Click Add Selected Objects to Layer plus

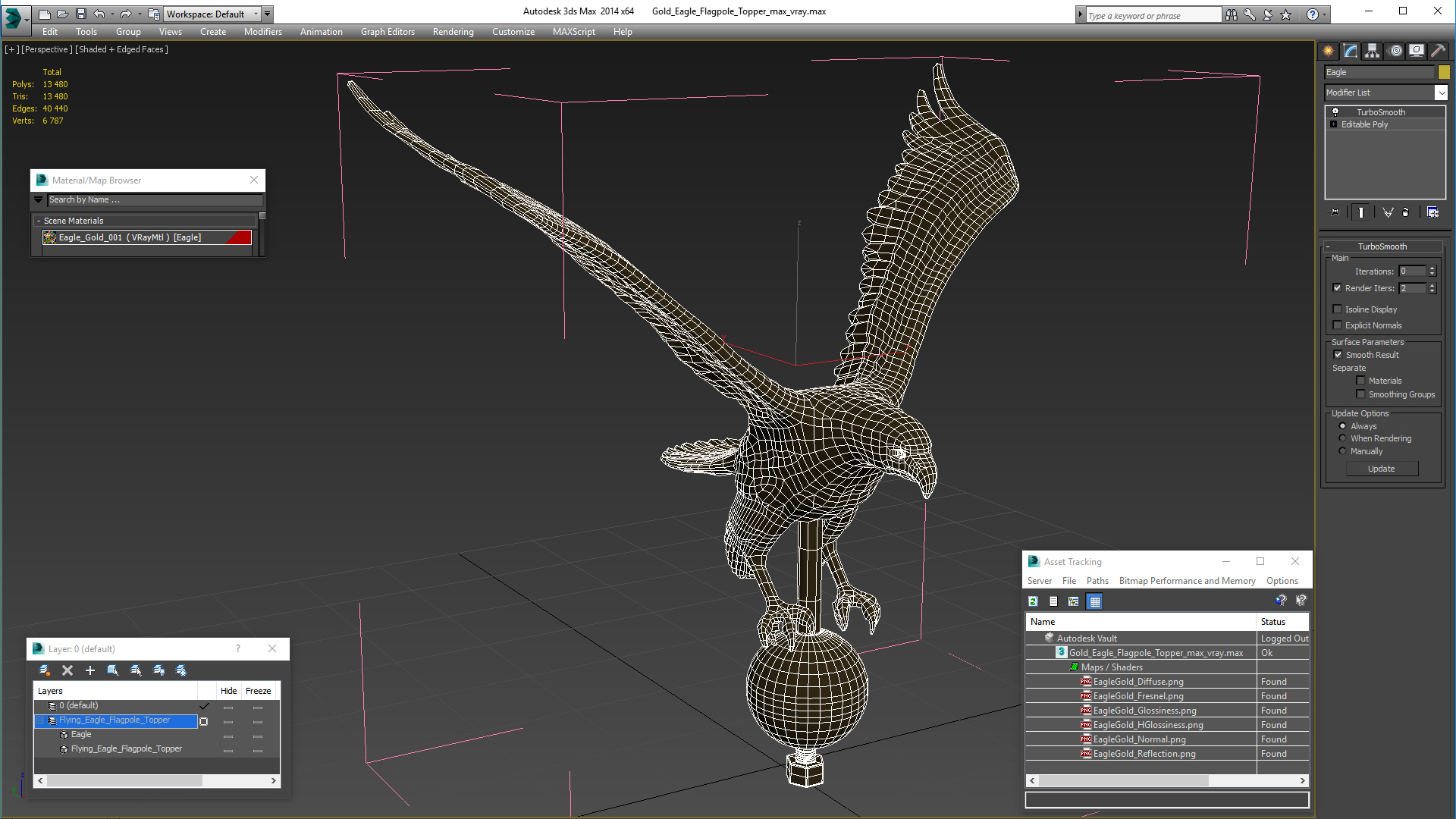click(90, 670)
